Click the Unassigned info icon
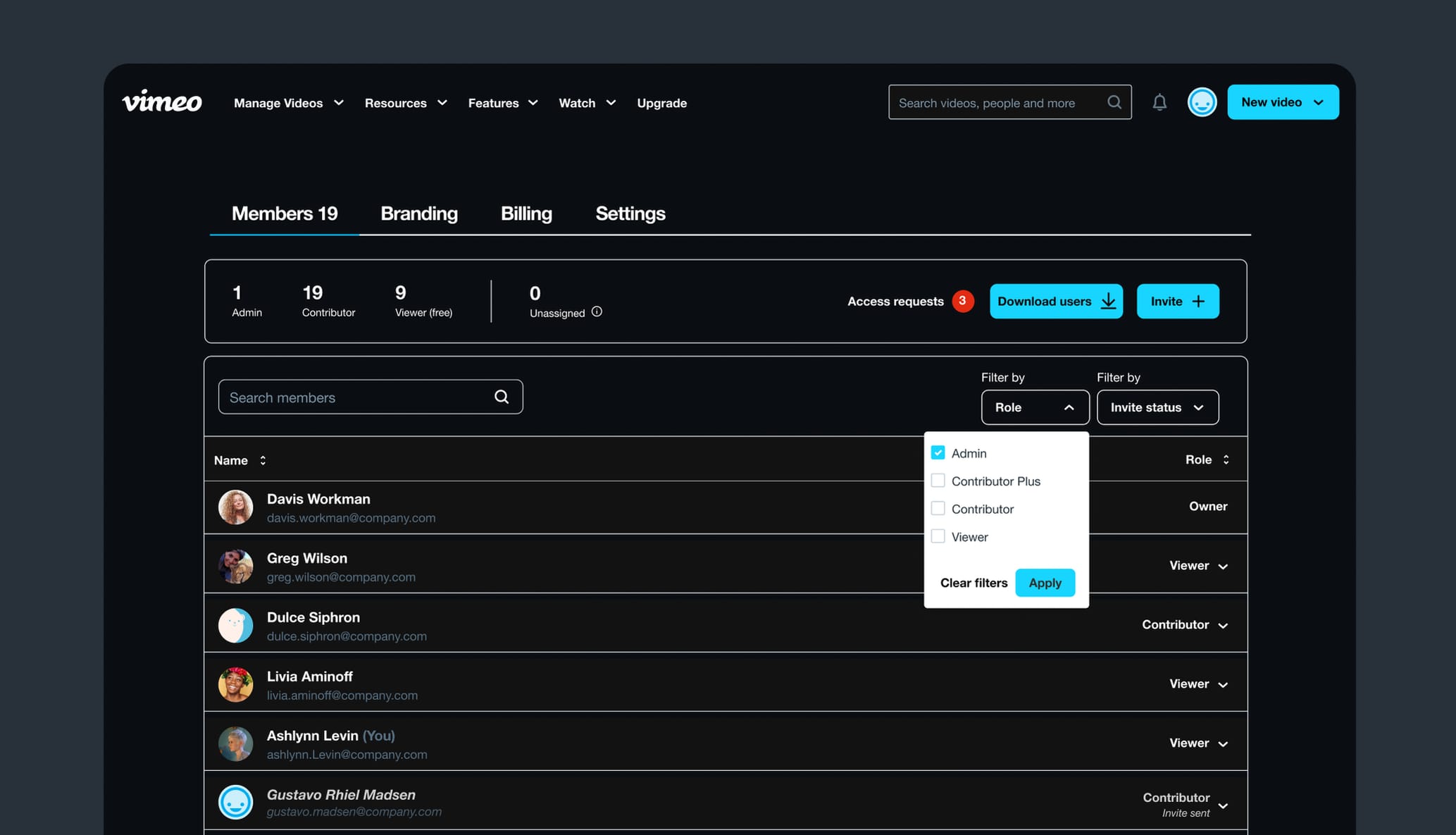 point(597,311)
